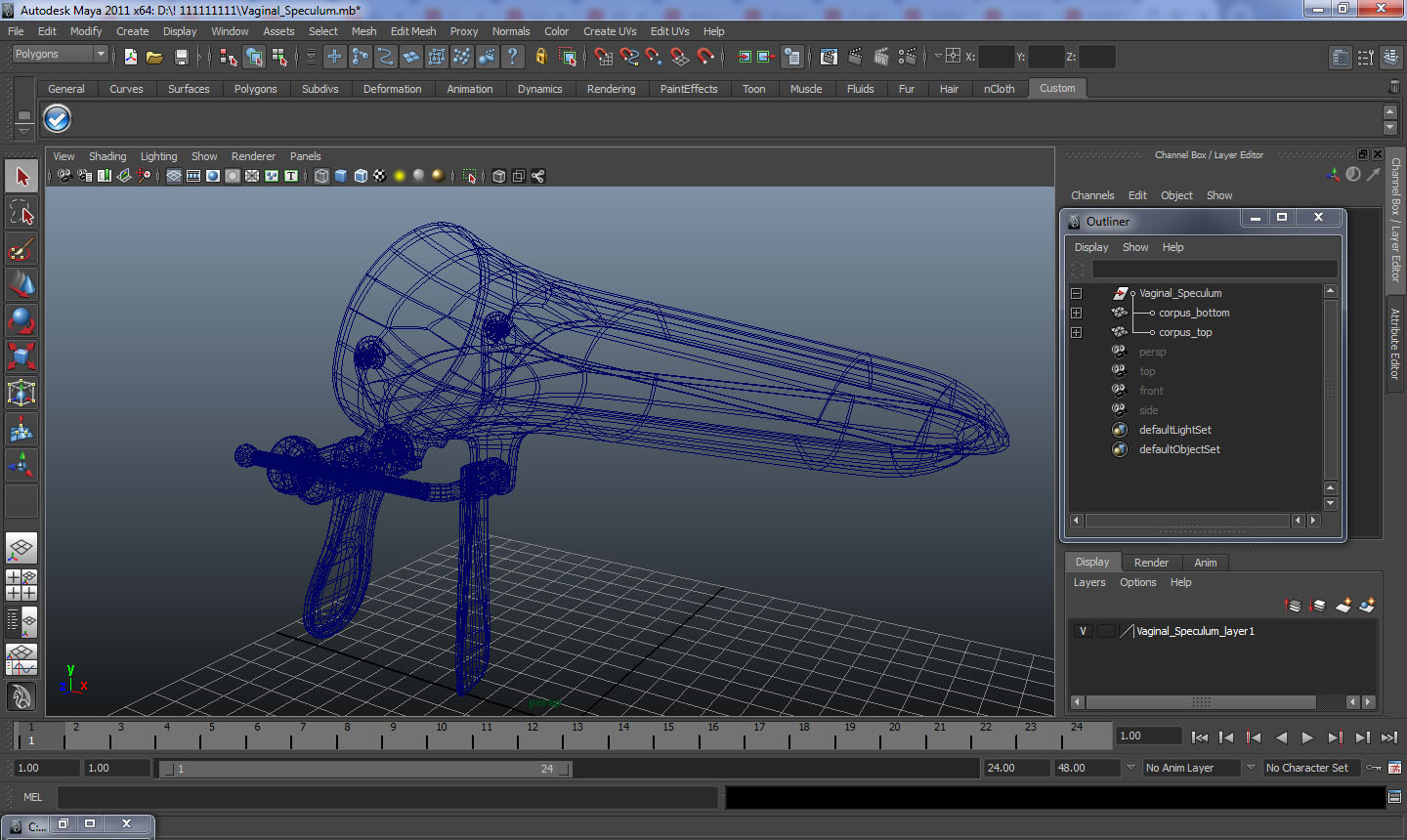This screenshot has height=840, width=1407.
Task: Toggle the grid display in viewport toolbar
Action: [x=174, y=176]
